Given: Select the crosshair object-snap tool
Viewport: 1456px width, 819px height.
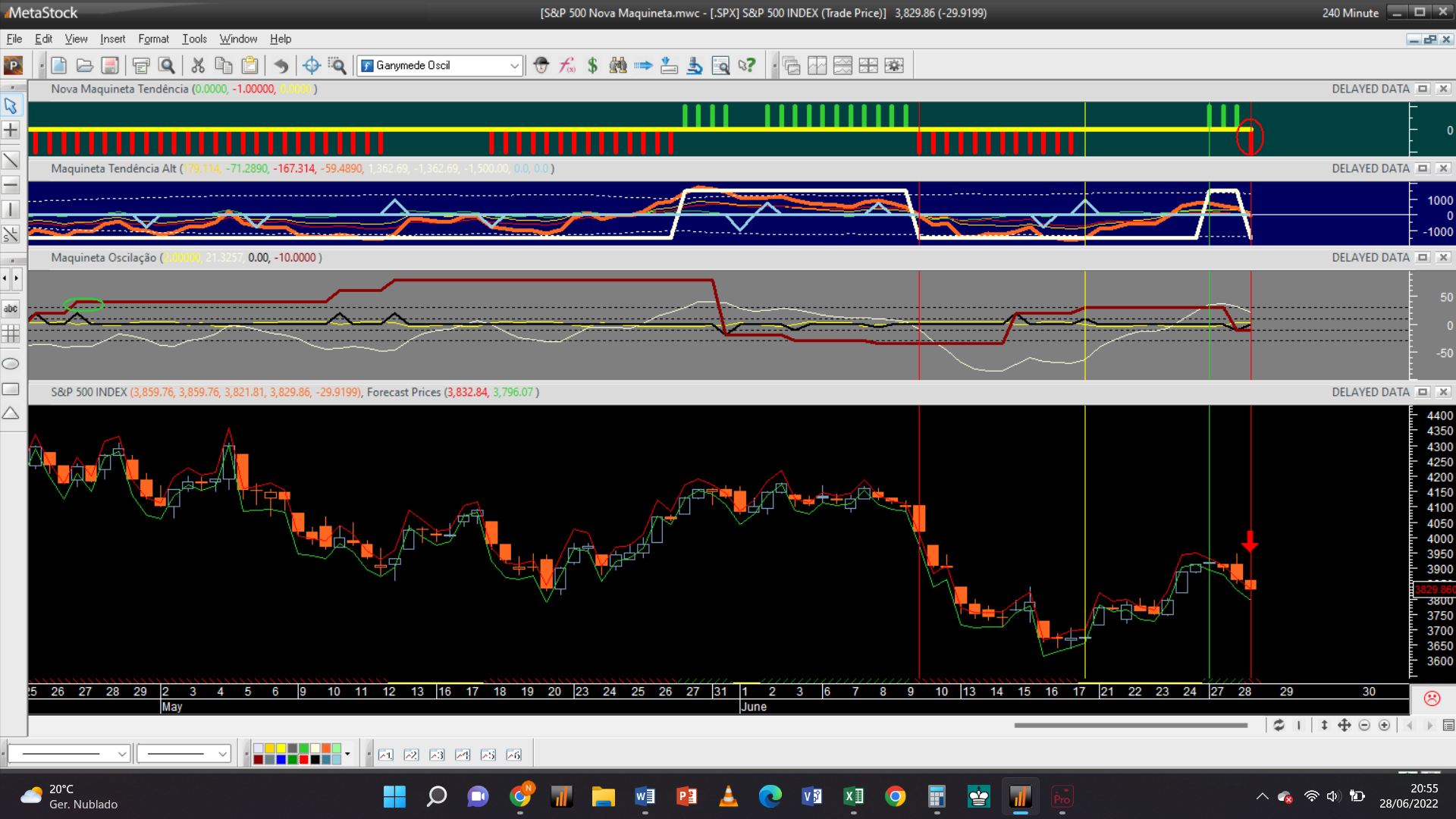Looking at the screenshot, I should pos(311,66).
